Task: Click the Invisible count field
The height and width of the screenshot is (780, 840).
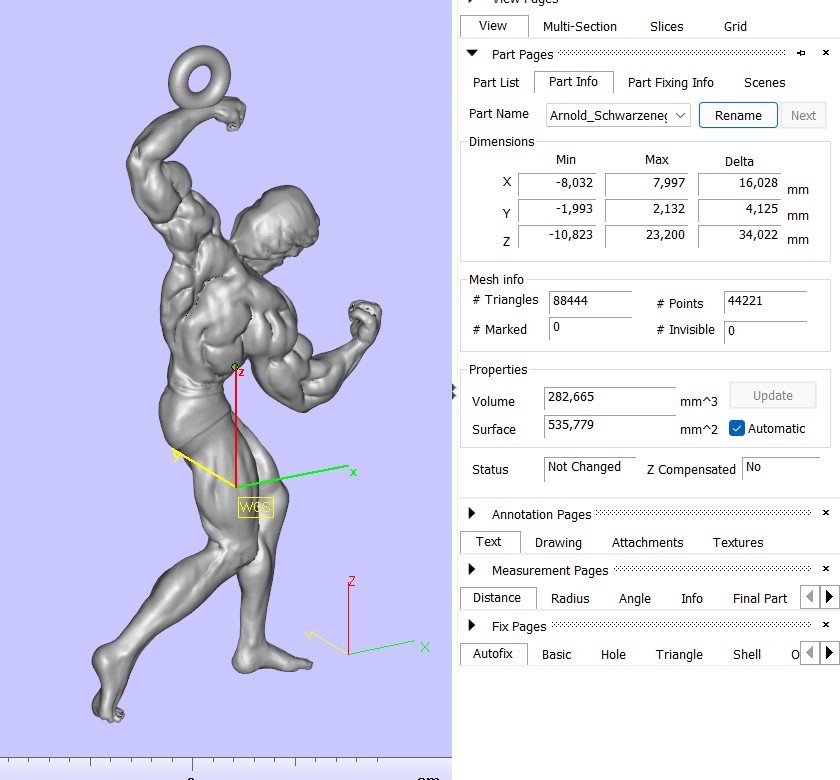Action: (765, 331)
